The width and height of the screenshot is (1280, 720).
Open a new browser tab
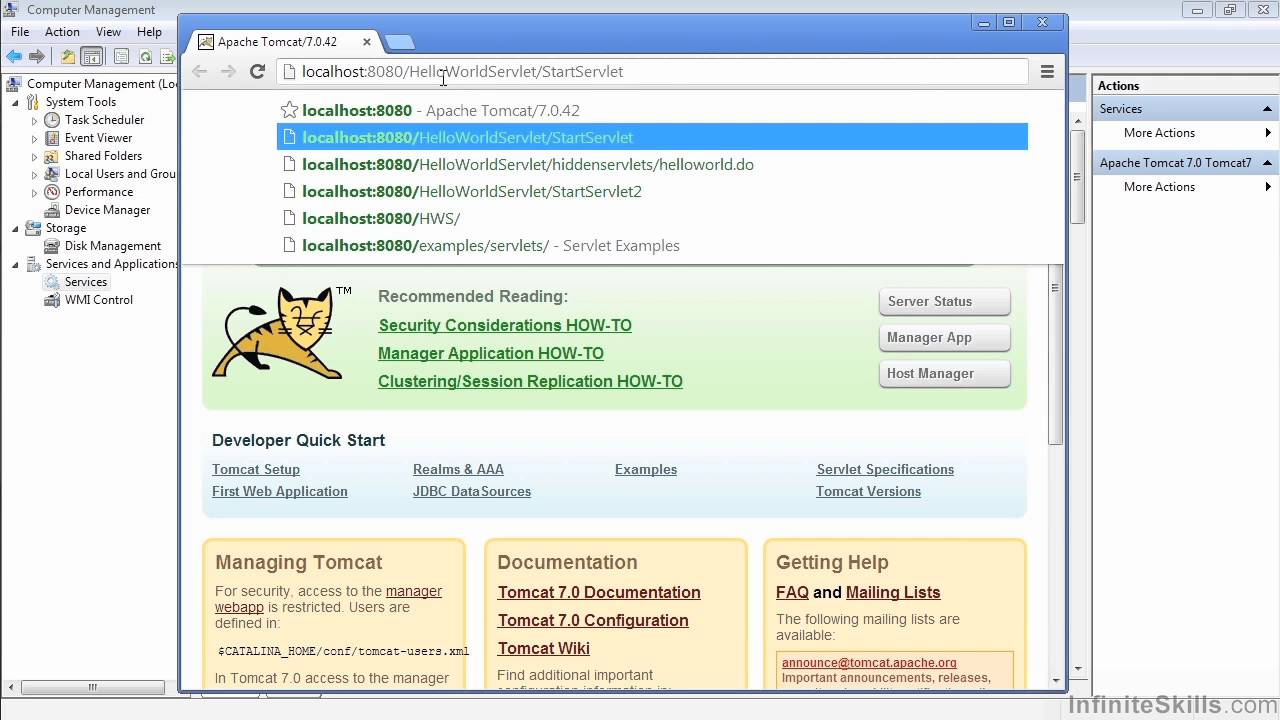(x=399, y=42)
